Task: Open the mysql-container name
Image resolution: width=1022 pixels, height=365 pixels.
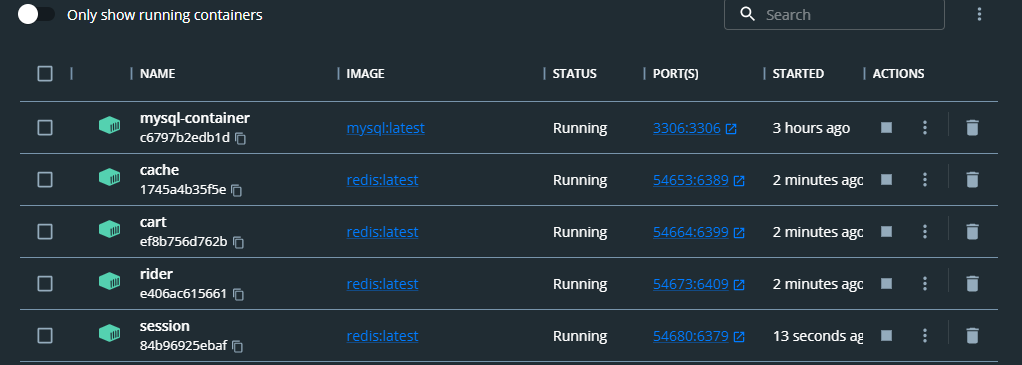Action: tap(195, 118)
